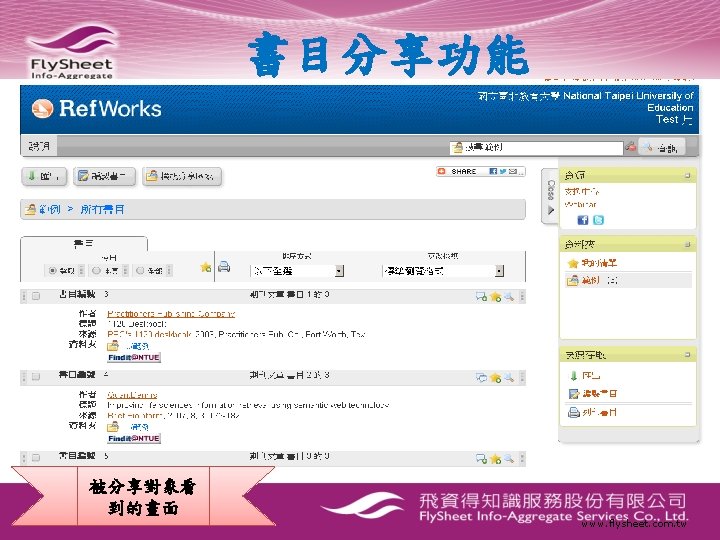Share via Facebook icon in SHARE bar

tap(493, 171)
